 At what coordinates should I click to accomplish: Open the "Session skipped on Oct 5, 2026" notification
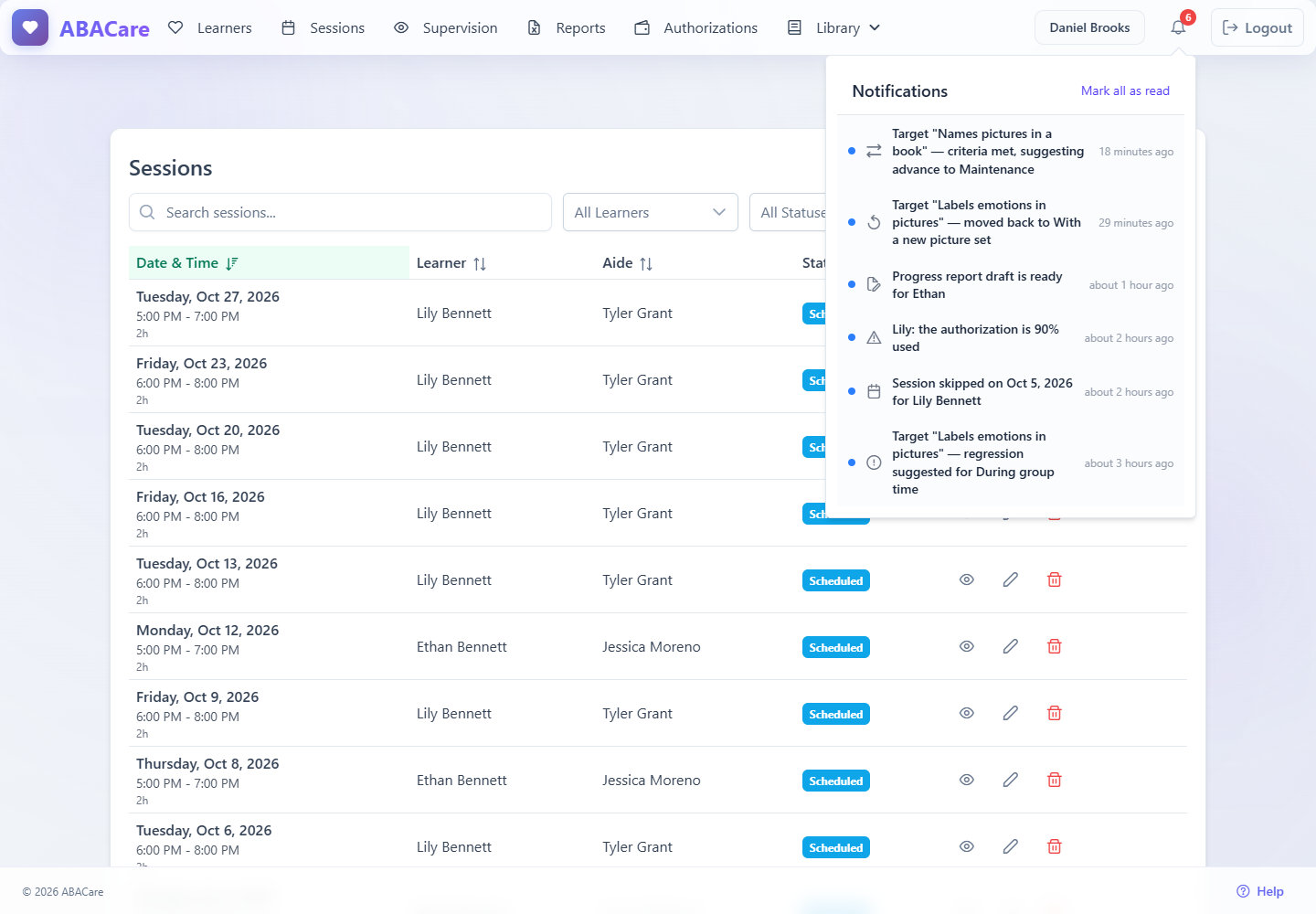point(1011,392)
